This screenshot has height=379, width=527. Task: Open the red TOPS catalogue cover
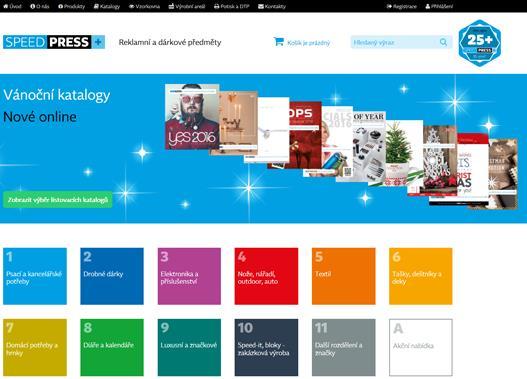tap(305, 134)
